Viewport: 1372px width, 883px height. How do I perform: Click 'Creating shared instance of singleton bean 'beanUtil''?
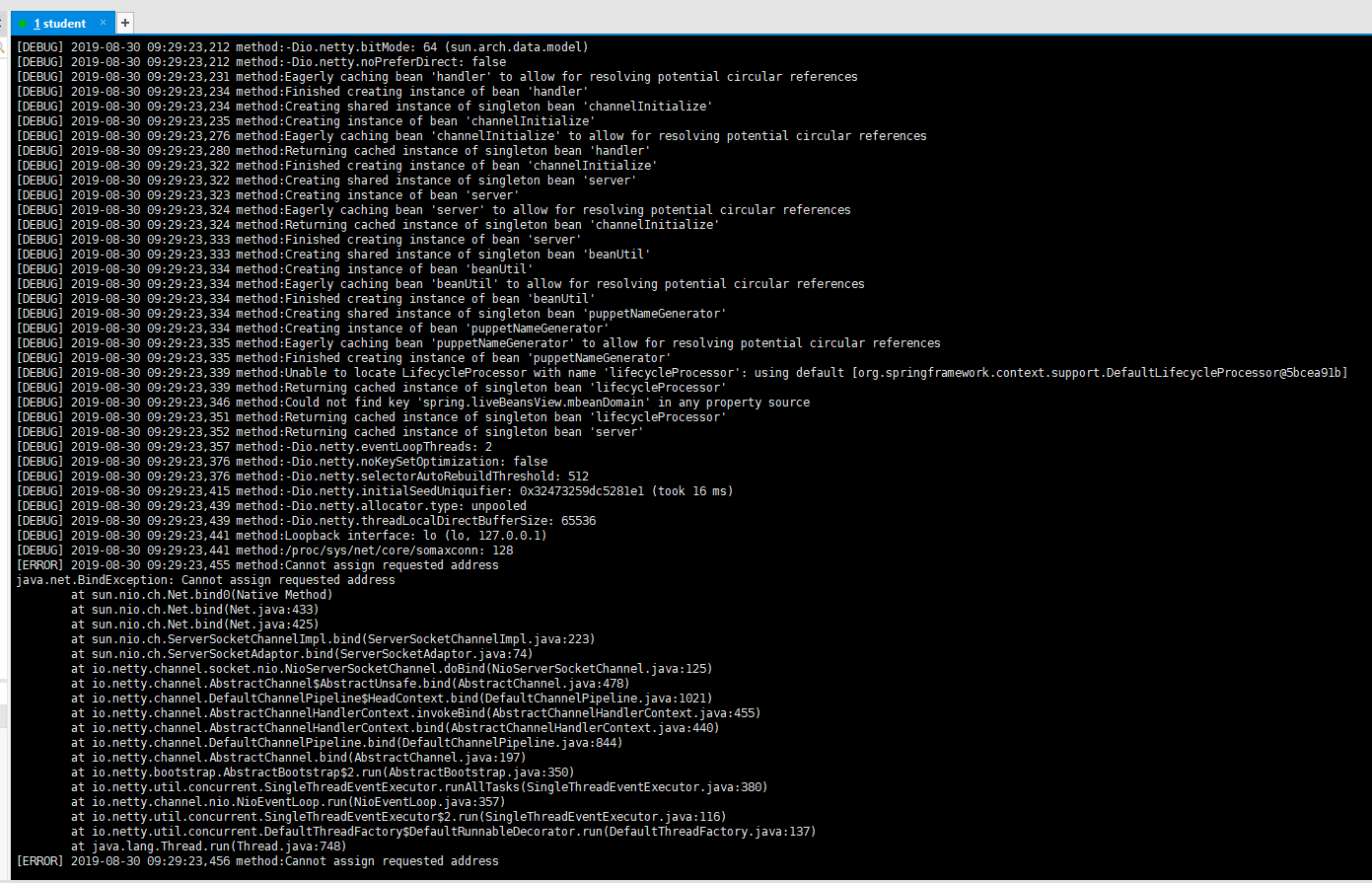click(333, 255)
